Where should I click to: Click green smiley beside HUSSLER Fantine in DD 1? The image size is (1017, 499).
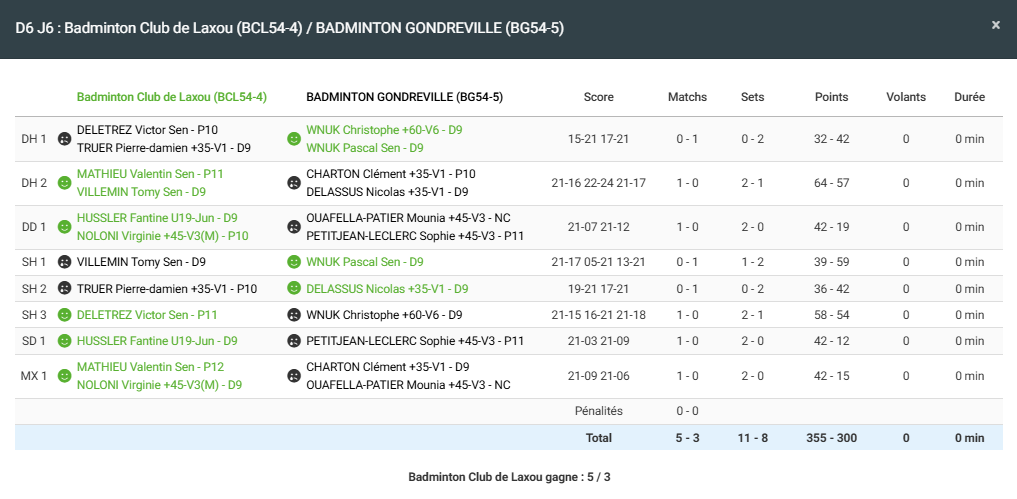pos(64,227)
